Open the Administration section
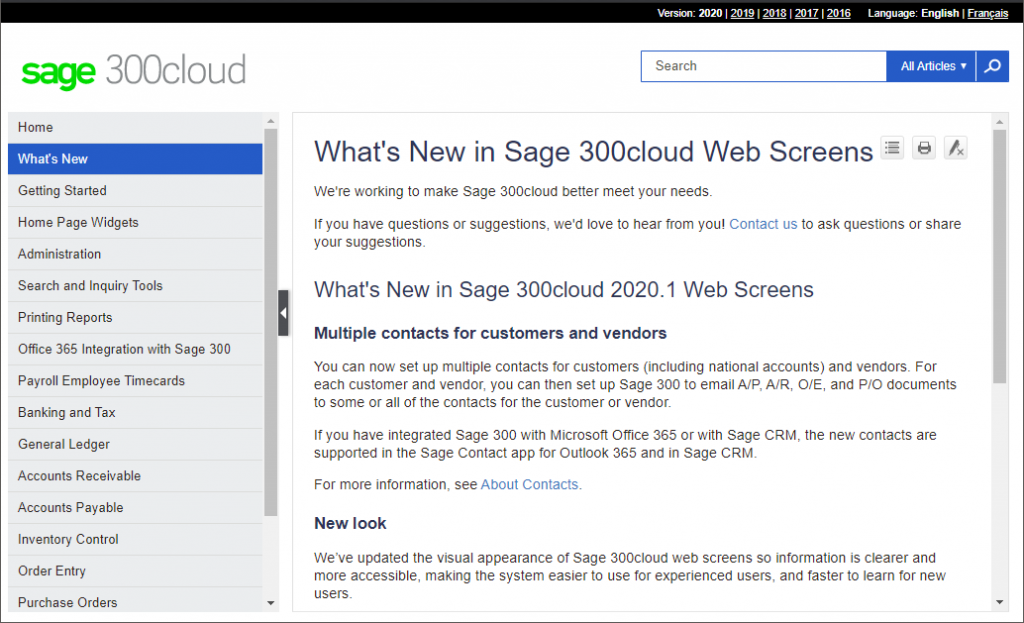This screenshot has height=623, width=1024. pyautogui.click(x=135, y=254)
